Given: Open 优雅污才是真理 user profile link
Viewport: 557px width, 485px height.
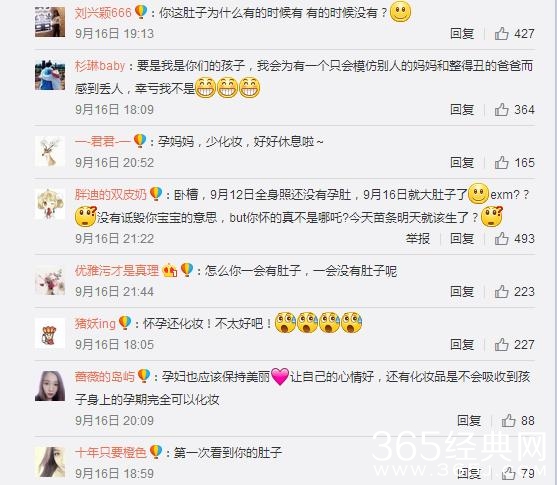Looking at the screenshot, I should tap(117, 271).
